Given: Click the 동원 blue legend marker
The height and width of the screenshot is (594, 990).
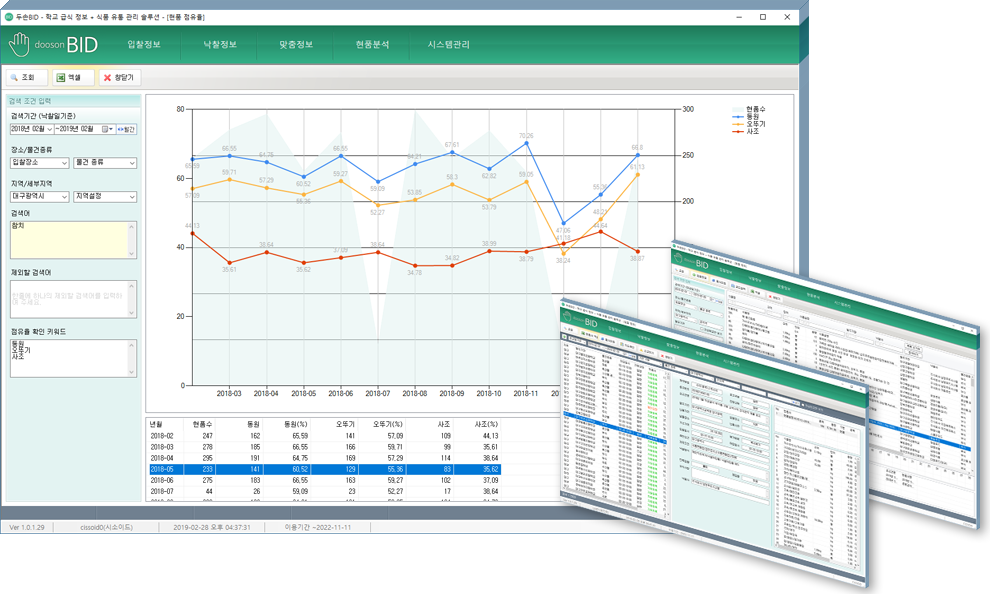Looking at the screenshot, I should [x=737, y=116].
